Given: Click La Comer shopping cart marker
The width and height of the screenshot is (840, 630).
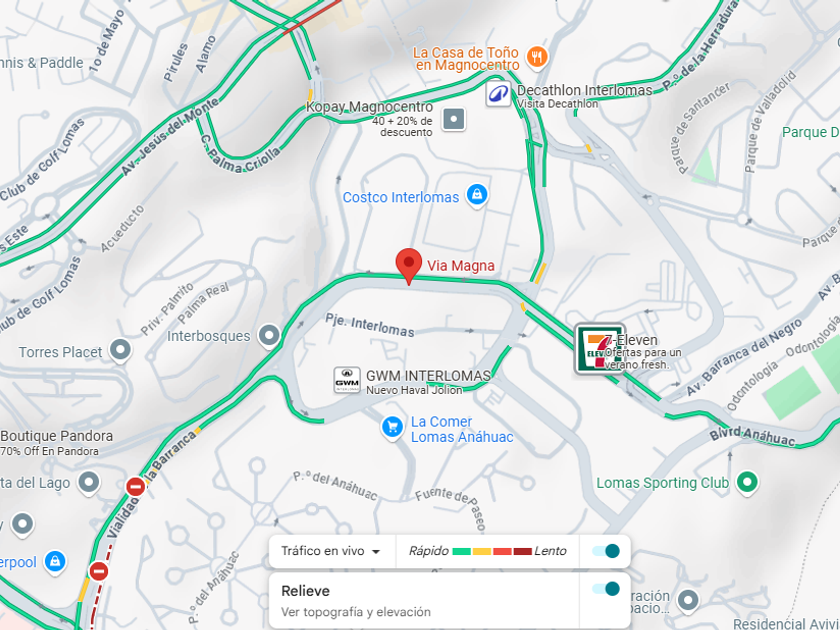Looking at the screenshot, I should point(392,428).
